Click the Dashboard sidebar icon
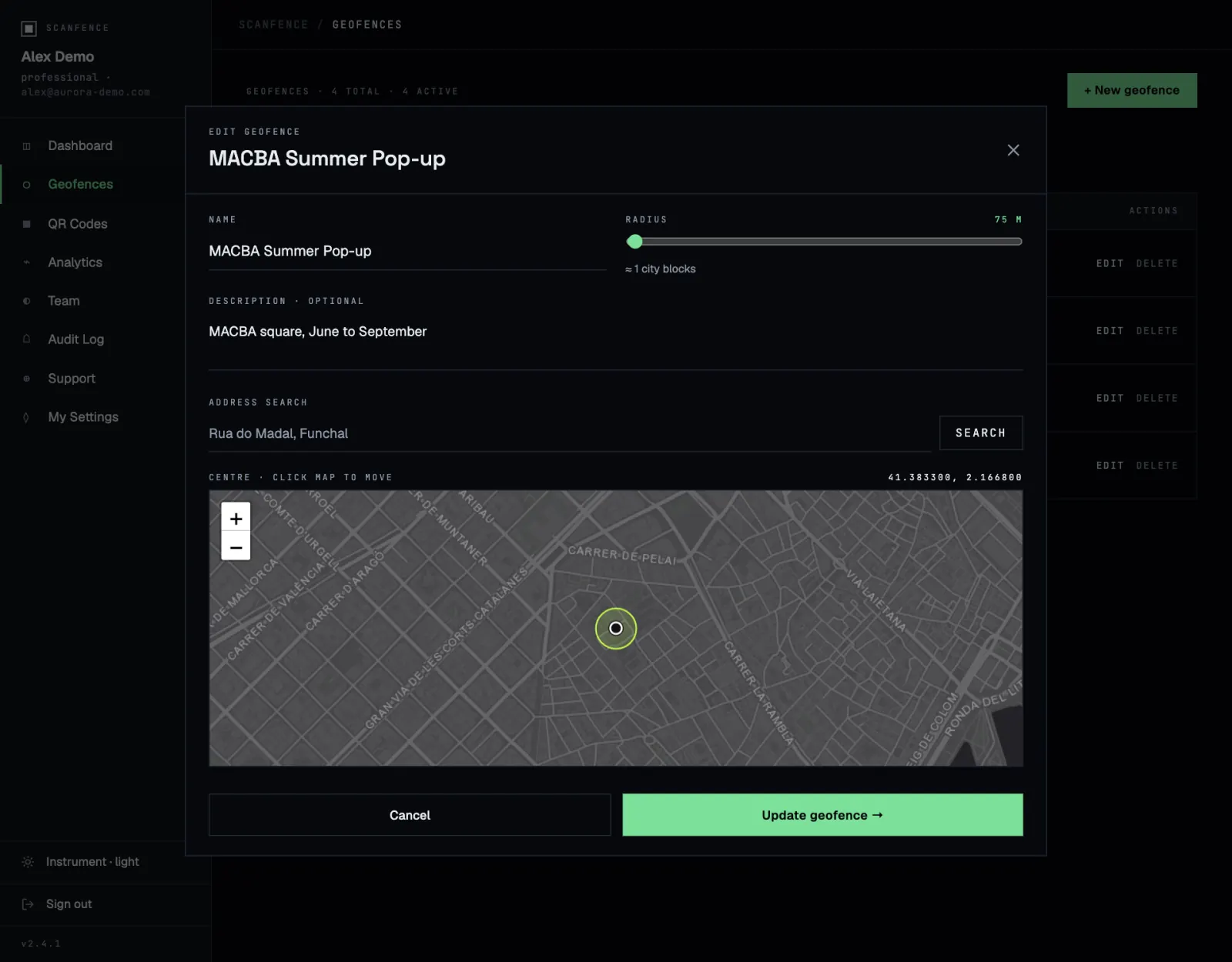Image resolution: width=1232 pixels, height=962 pixels. point(27,146)
